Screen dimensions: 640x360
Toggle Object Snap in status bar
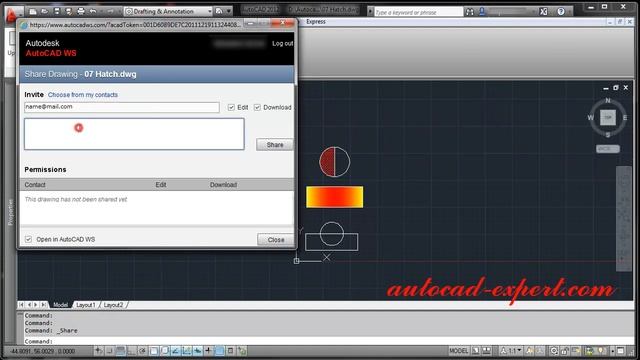153,351
